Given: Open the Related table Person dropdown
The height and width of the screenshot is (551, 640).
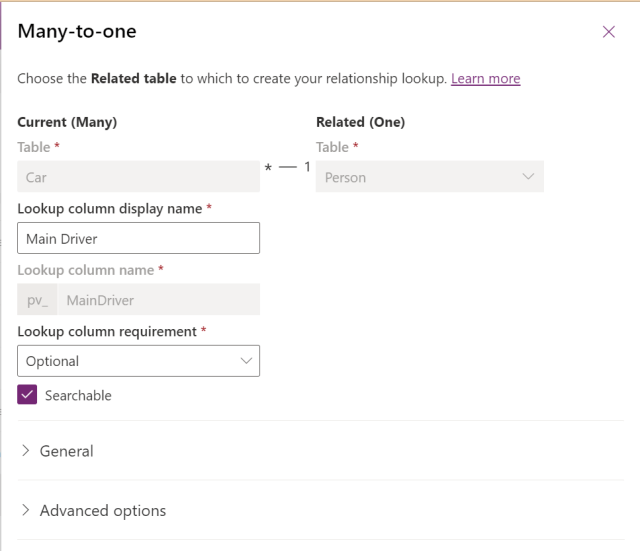Looking at the screenshot, I should coord(429,177).
